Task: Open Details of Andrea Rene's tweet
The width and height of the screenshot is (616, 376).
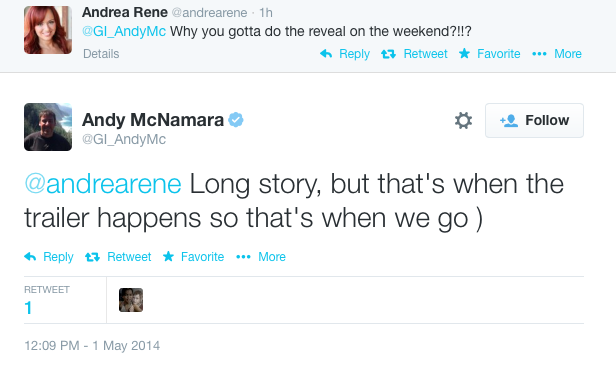Action: click(101, 54)
